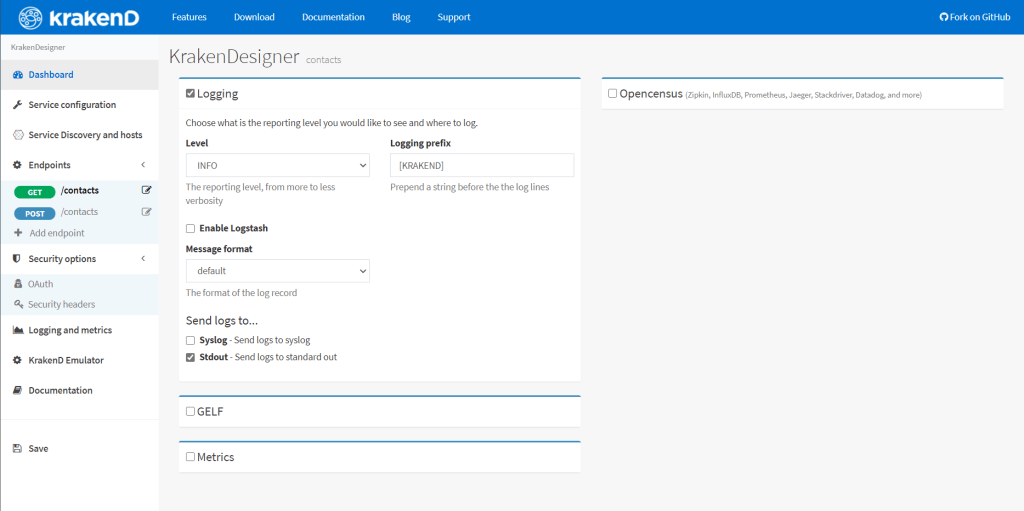Click the KrakenDesigner label atop the sidebar
The image size is (1024, 511).
tap(38, 47)
